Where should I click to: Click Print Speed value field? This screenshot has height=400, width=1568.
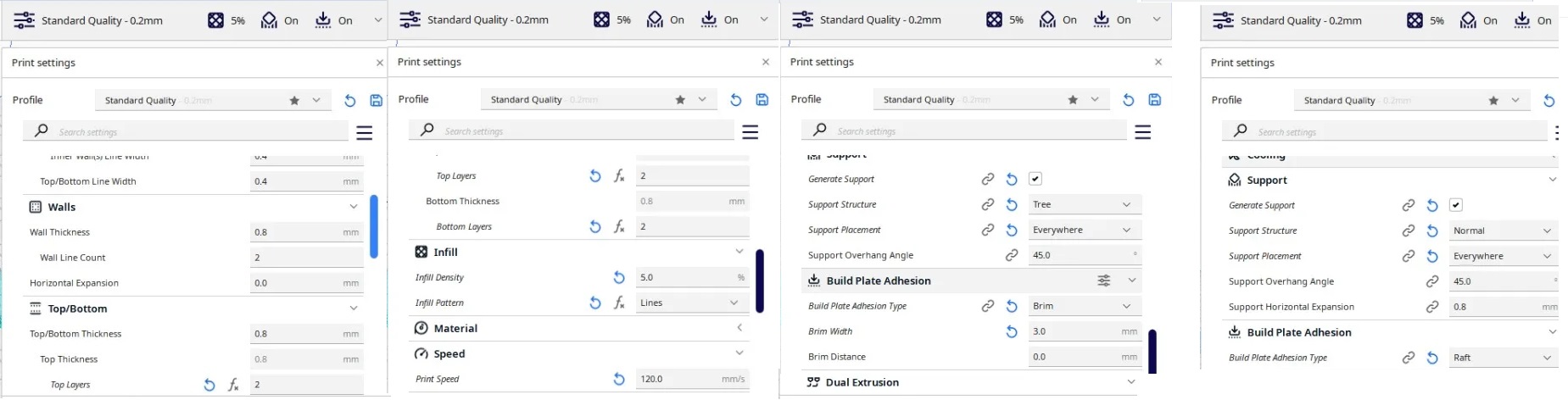(x=693, y=379)
